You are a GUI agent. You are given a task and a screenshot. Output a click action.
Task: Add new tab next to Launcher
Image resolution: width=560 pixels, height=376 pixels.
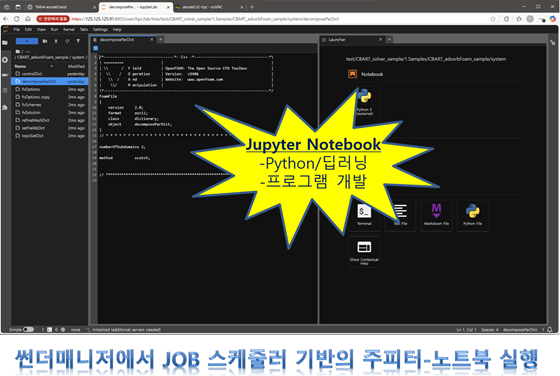tap(389, 40)
